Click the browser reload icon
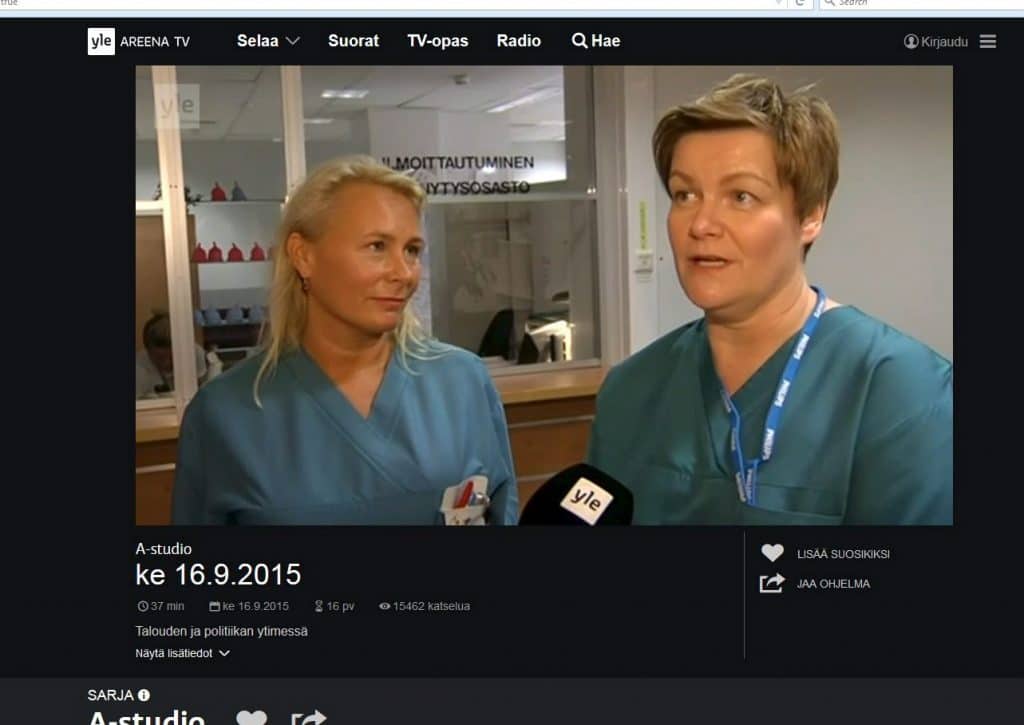Viewport: 1024px width, 725px height. [799, 3]
